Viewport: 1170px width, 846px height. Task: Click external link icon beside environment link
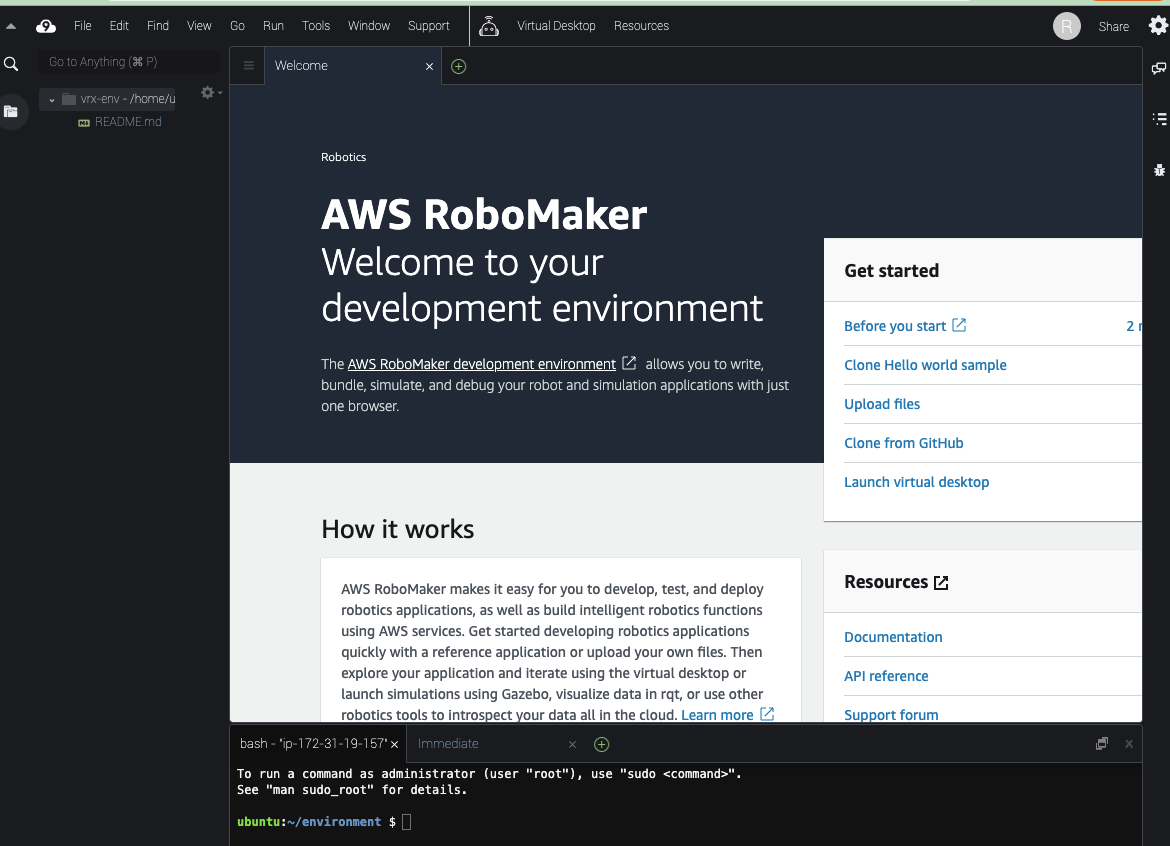pos(629,363)
